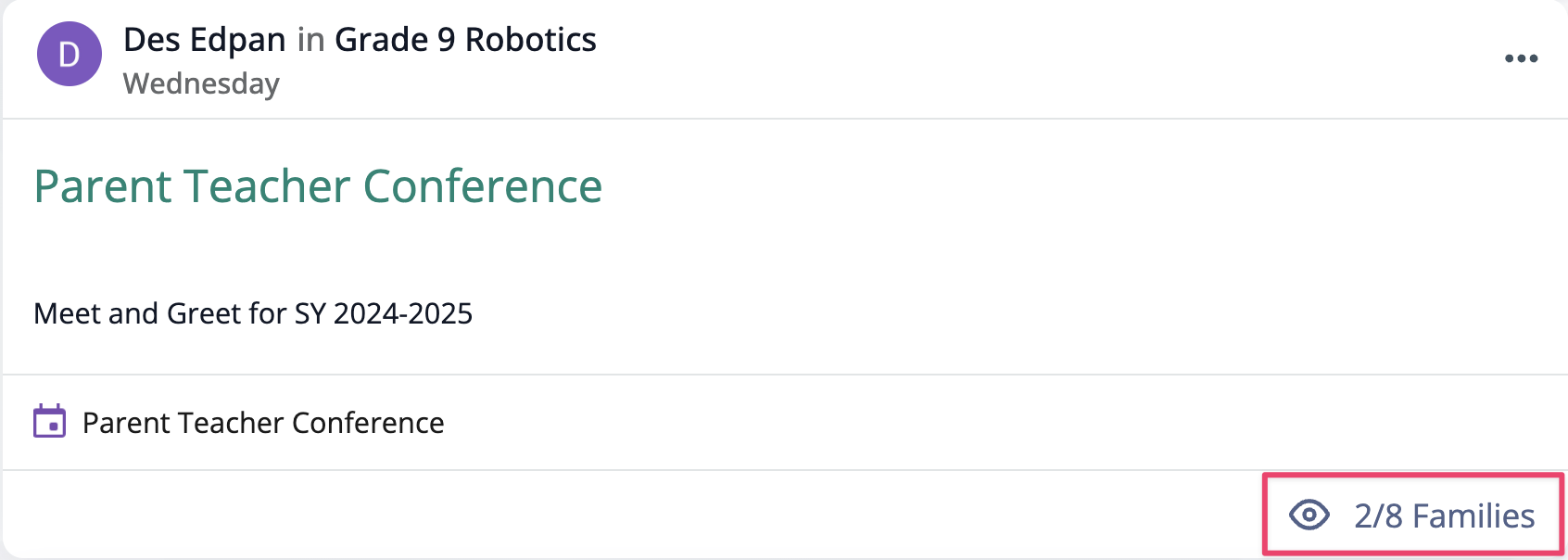Open the 2/8 Families viewers list

[x=1412, y=515]
